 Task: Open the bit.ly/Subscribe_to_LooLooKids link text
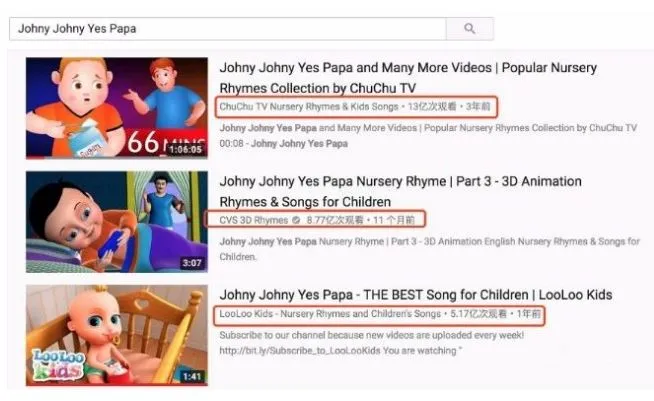tap(300, 351)
